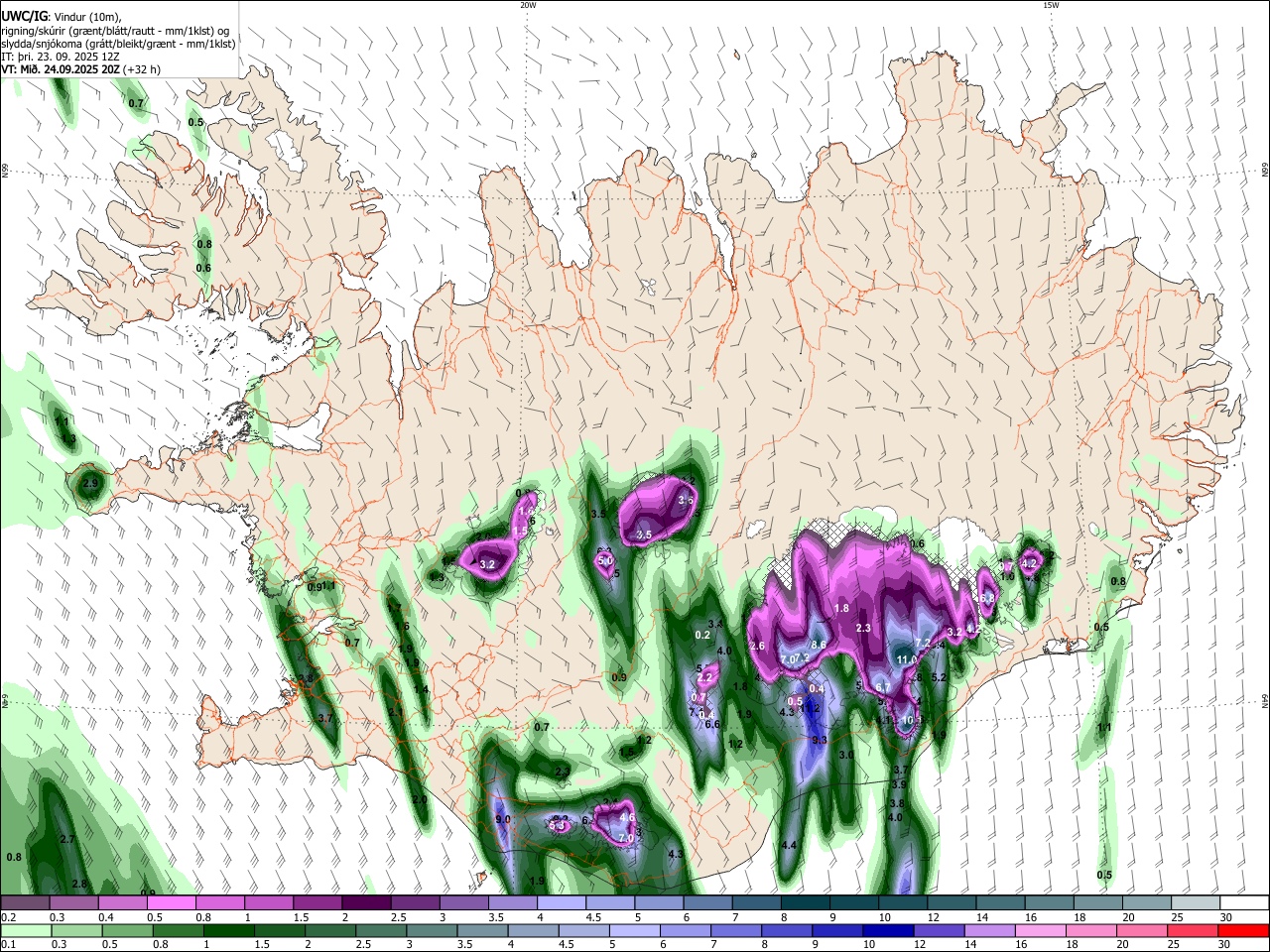Image resolution: width=1270 pixels, height=952 pixels.
Task: Click the 5.0 snow value on the map
Action: (605, 561)
